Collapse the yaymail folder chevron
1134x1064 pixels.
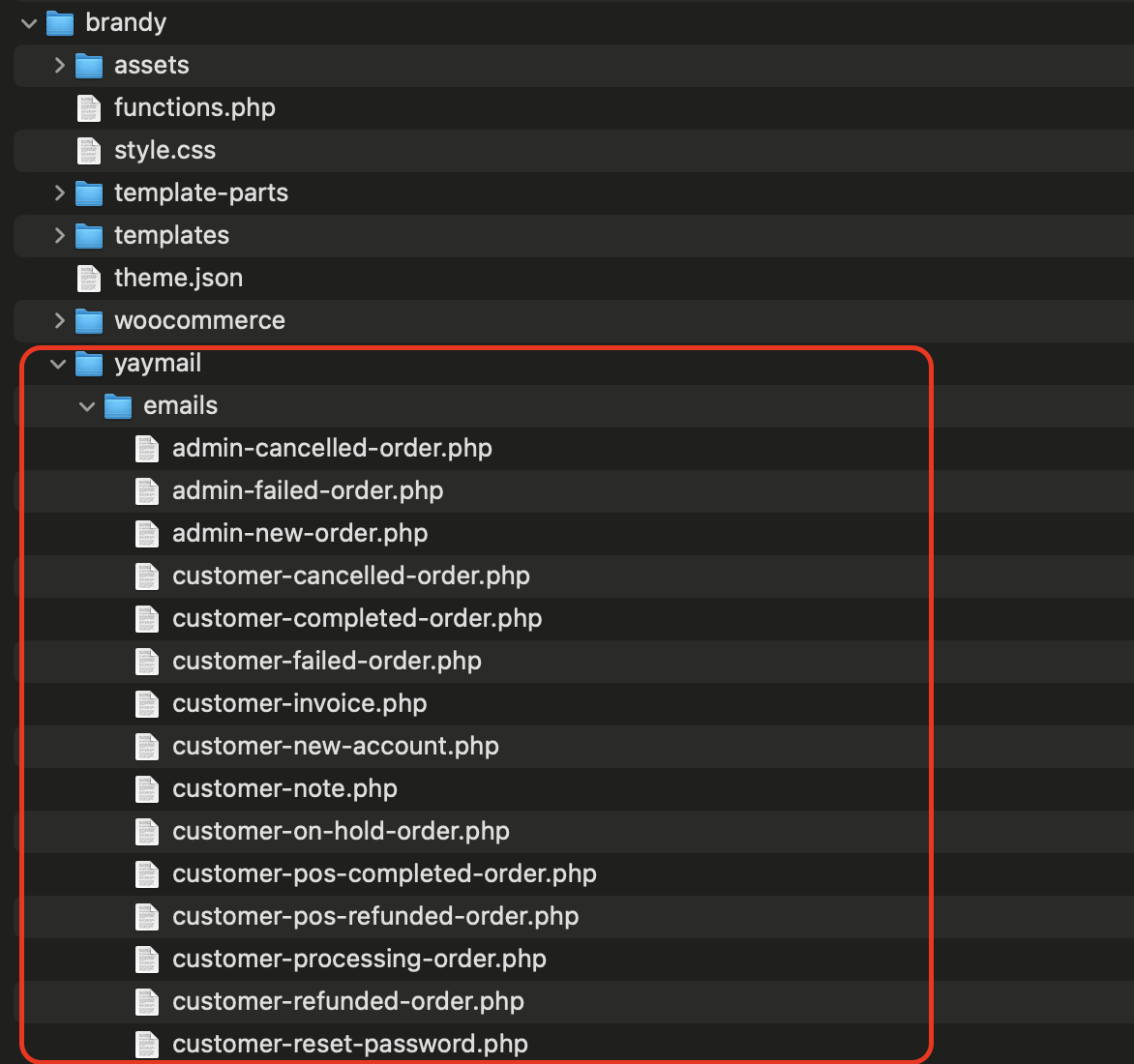coord(58,364)
